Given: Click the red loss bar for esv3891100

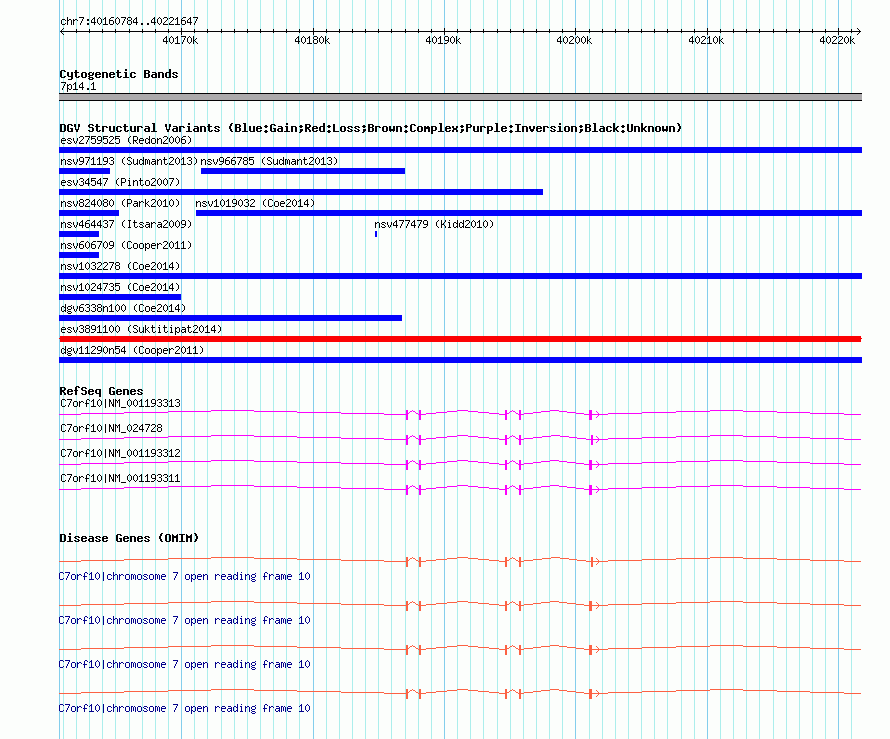Looking at the screenshot, I should click(x=460, y=339).
